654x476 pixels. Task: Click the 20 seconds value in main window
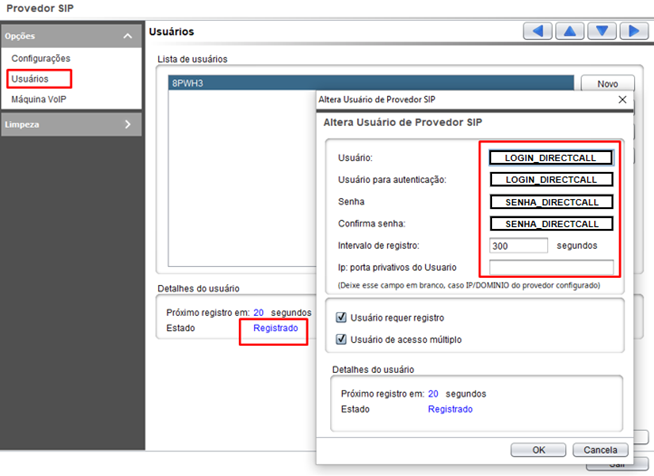pos(259,312)
